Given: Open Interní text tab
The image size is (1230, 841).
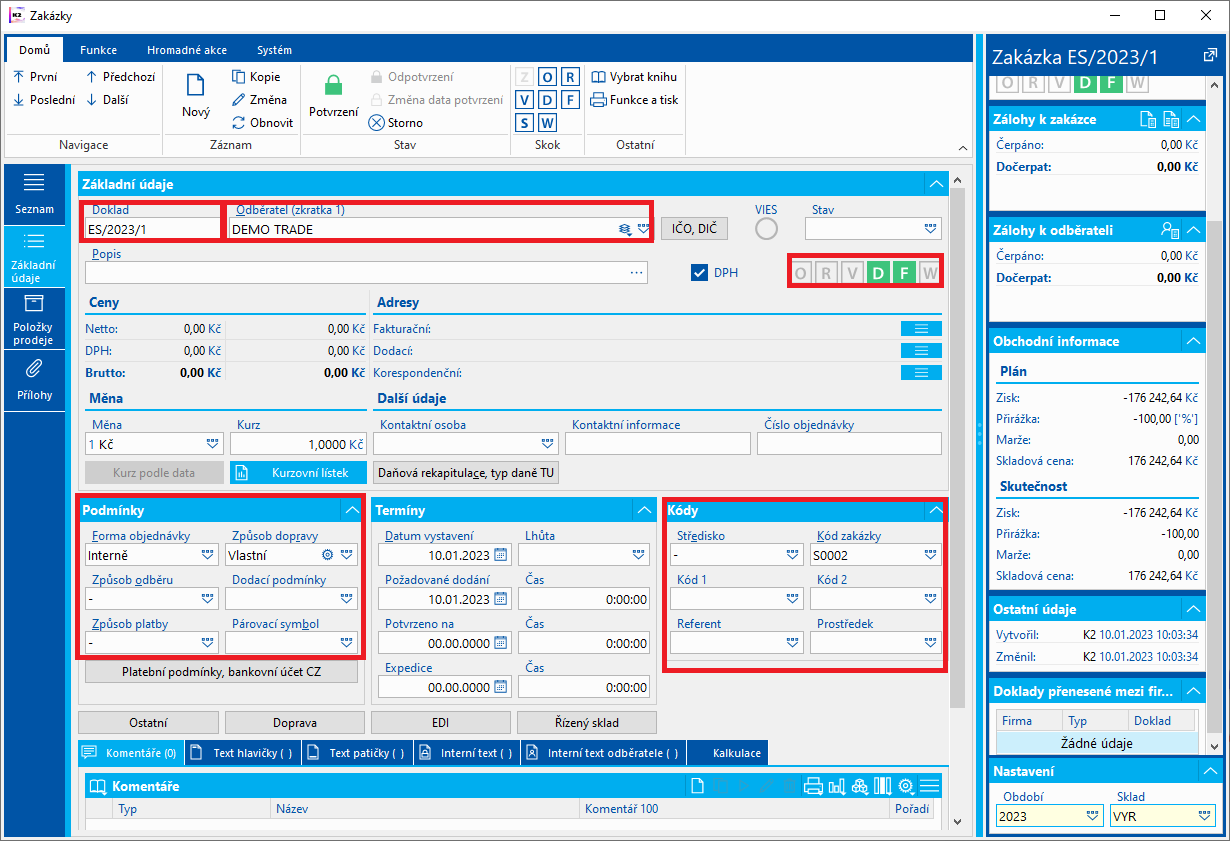Looking at the screenshot, I should coord(466,753).
